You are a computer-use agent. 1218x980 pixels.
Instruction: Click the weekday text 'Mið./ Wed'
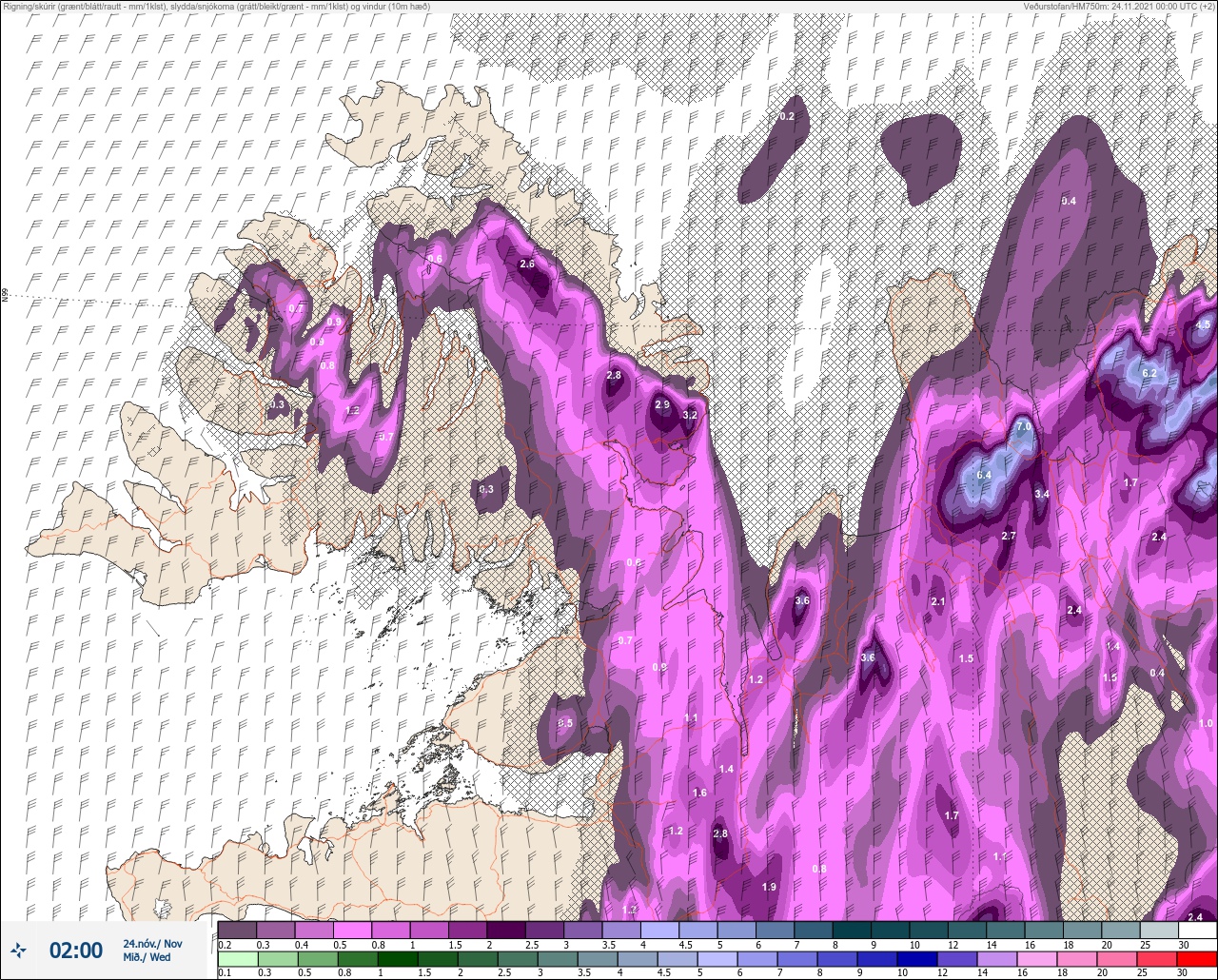(x=147, y=957)
